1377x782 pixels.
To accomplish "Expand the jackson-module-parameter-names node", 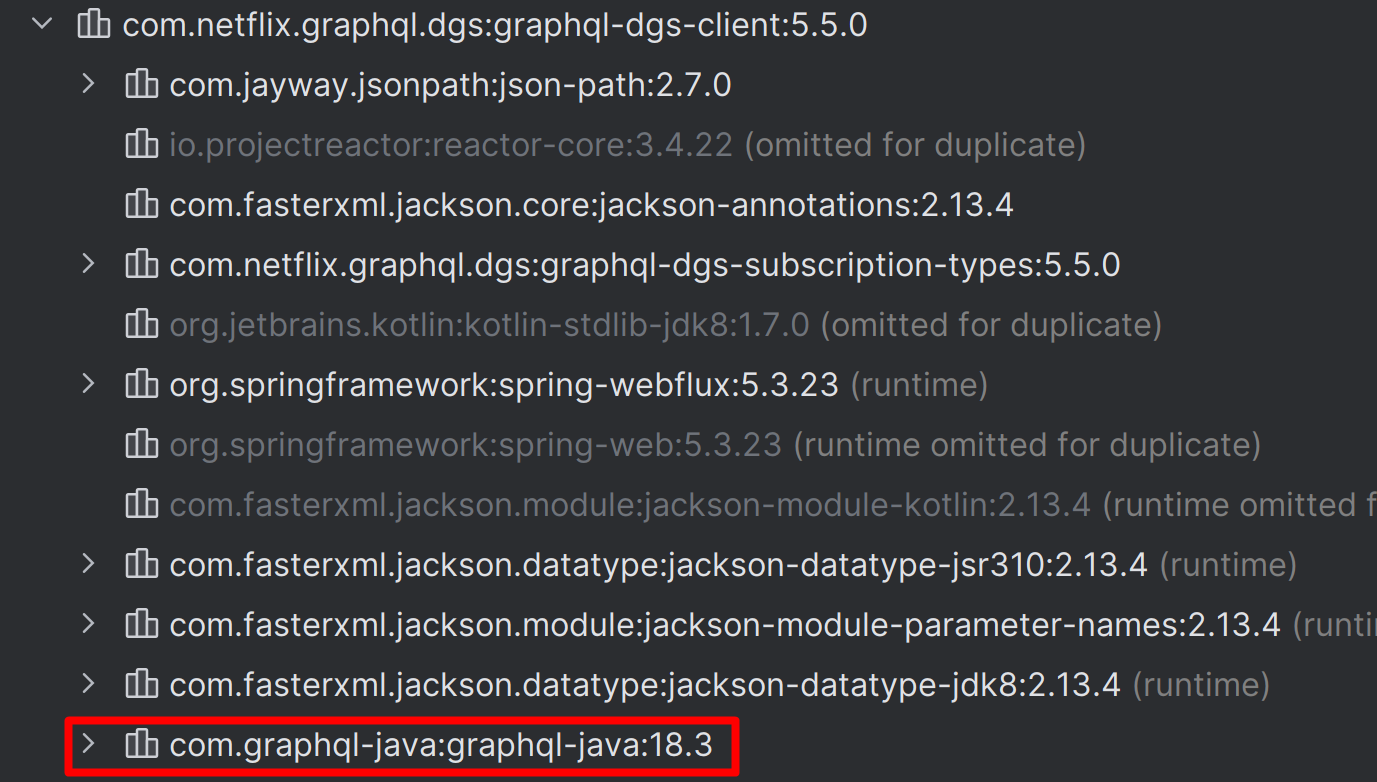I will tap(88, 624).
